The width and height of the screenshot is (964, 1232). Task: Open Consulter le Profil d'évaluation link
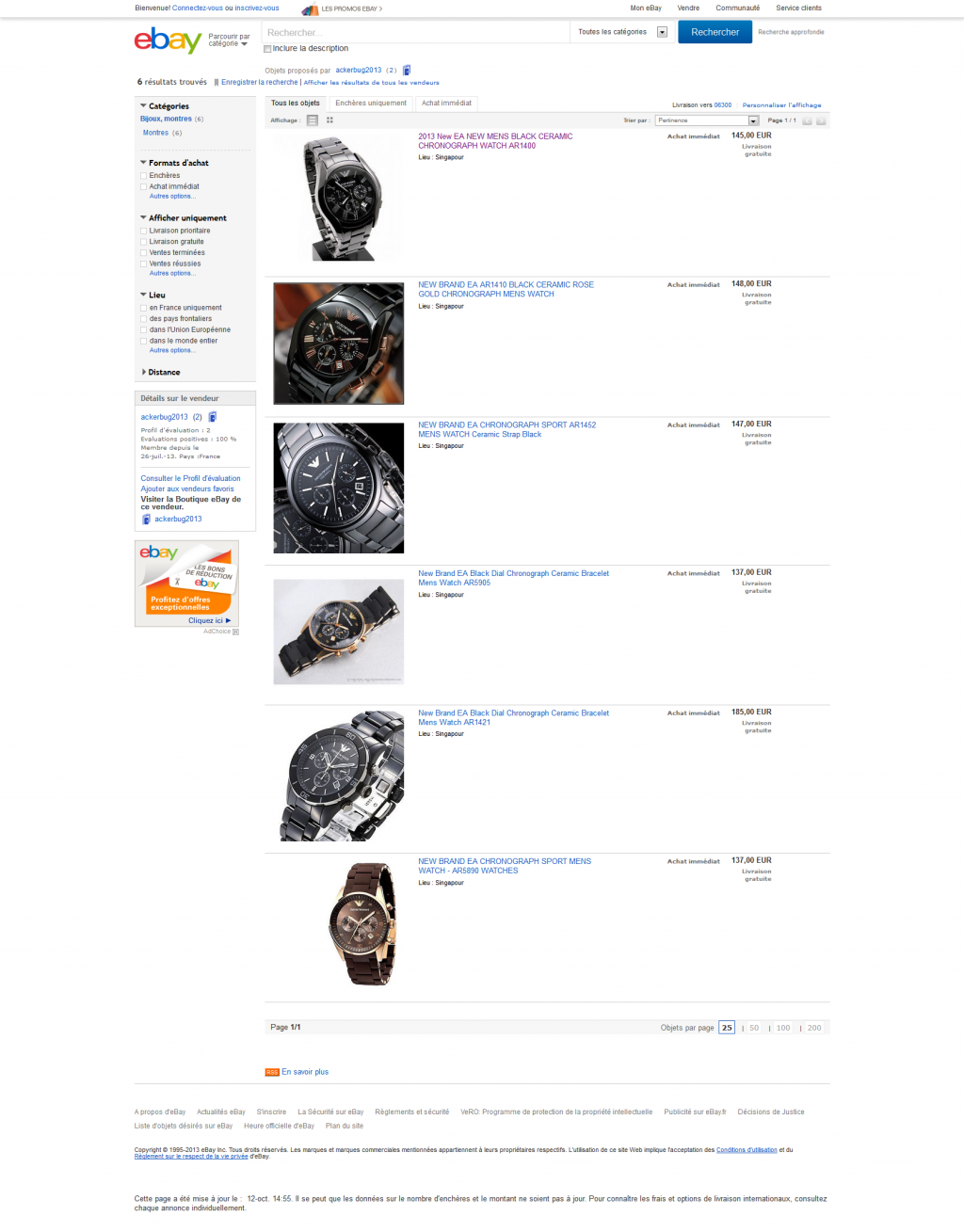point(190,478)
